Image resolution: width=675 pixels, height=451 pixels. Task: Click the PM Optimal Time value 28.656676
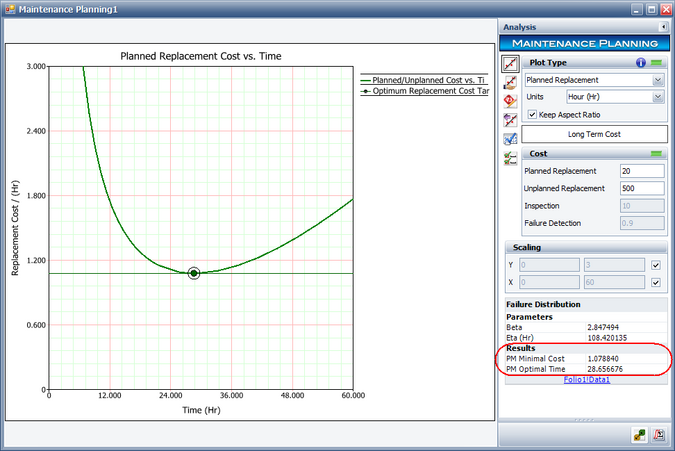605,369
